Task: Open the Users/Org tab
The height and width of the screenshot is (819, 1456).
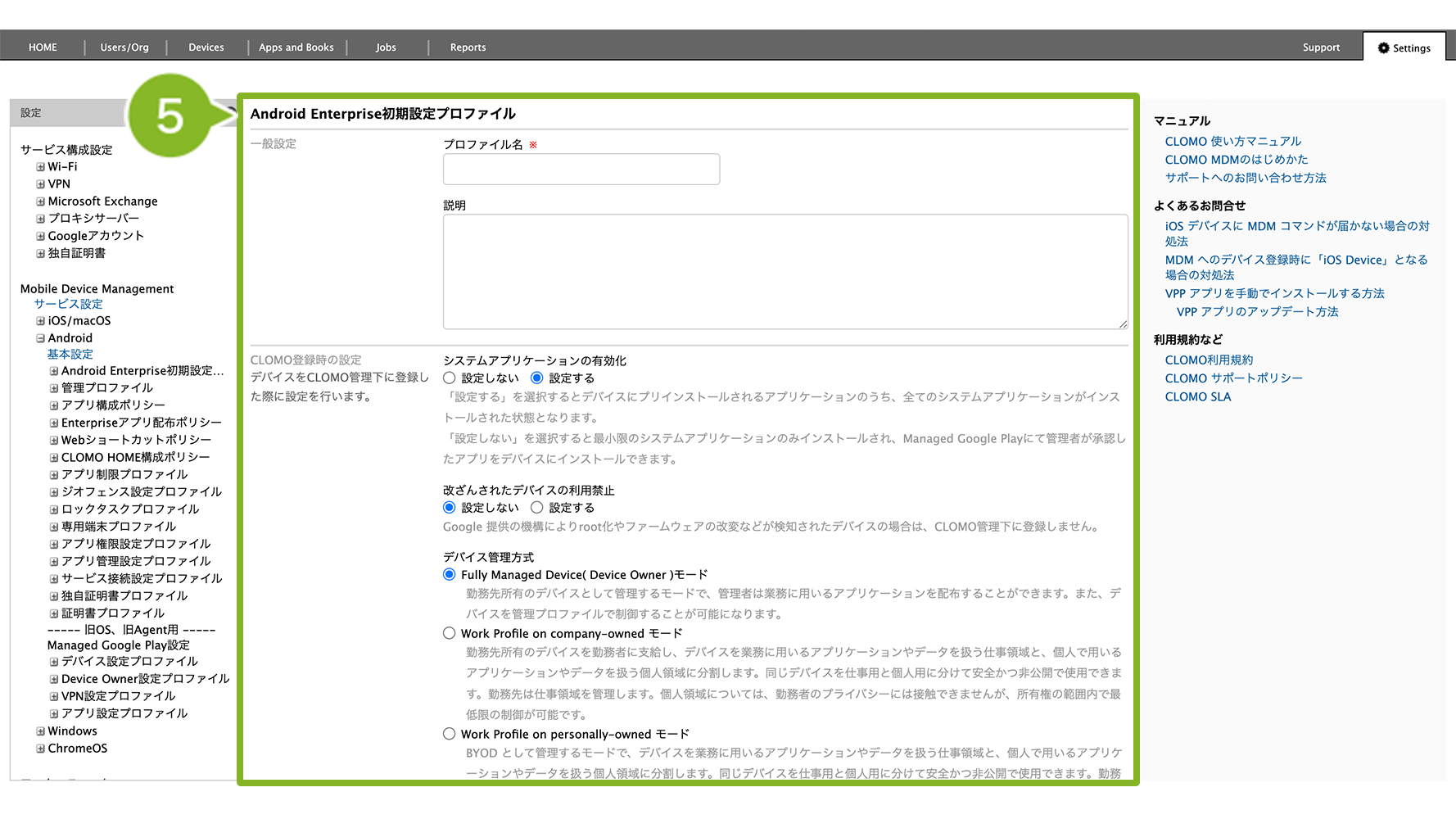Action: pos(124,48)
